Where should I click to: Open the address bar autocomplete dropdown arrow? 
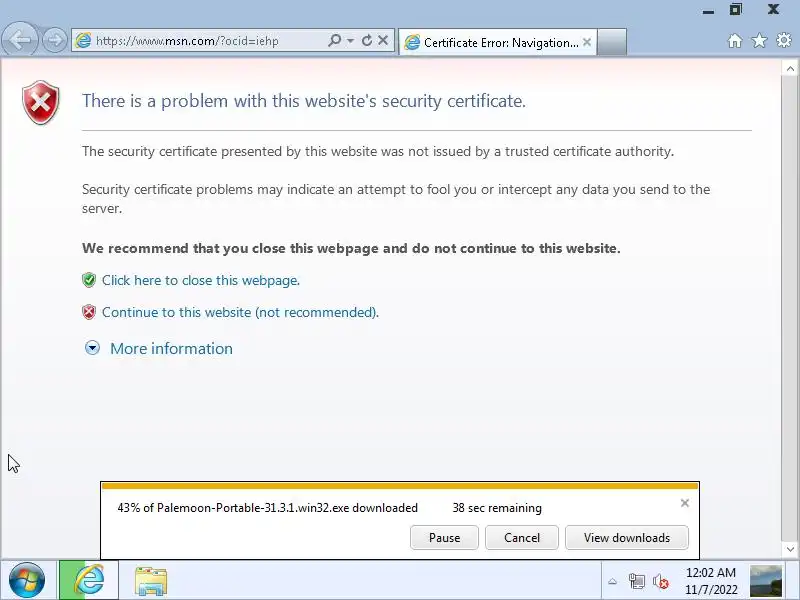coord(350,40)
